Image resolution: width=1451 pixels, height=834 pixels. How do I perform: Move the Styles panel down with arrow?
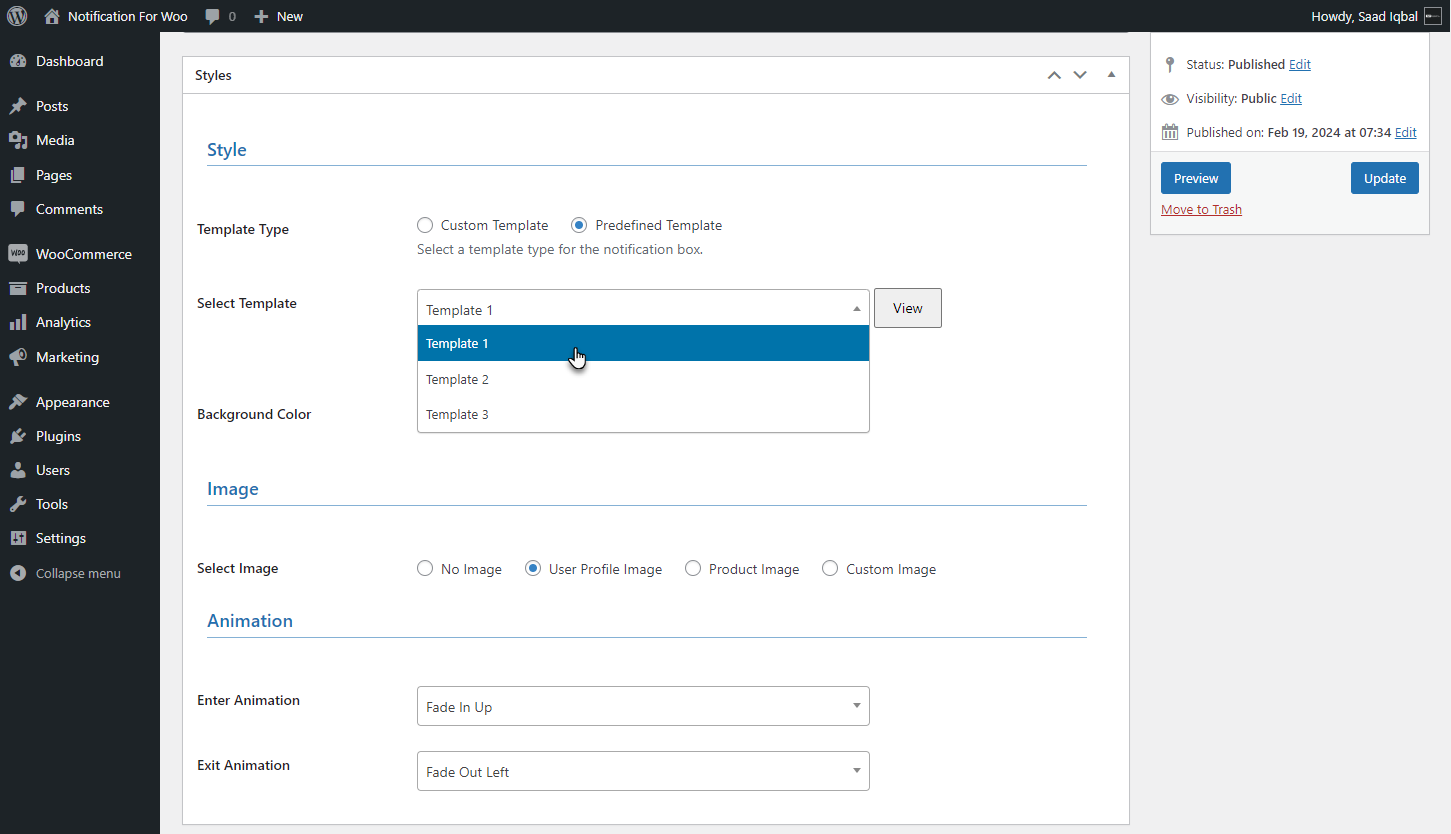1080,75
